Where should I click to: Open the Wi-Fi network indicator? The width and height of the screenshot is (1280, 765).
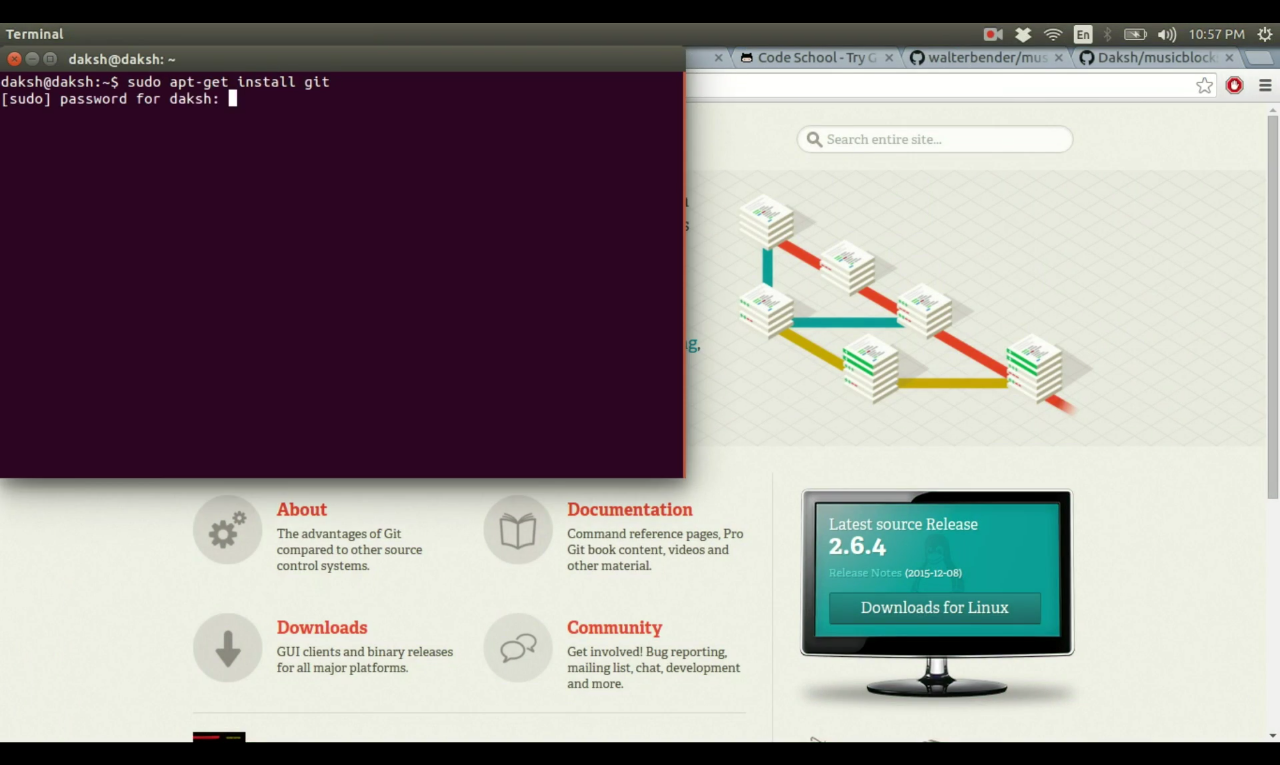[x=1053, y=34]
